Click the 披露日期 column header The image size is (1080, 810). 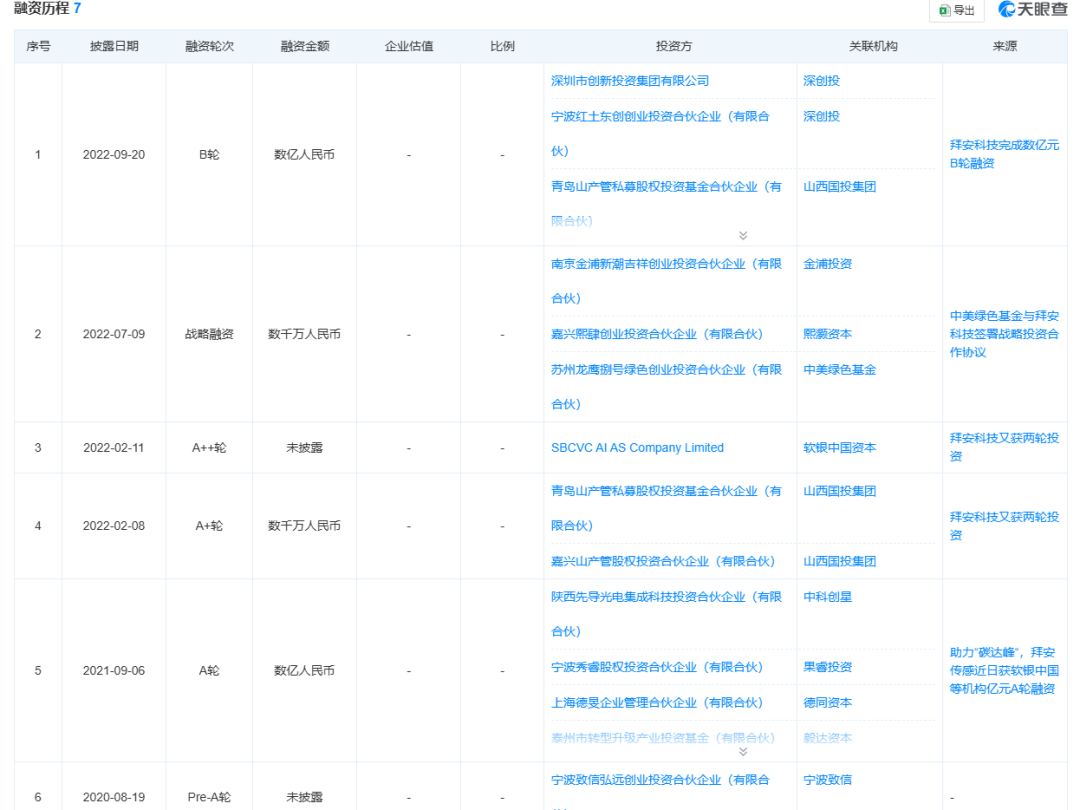click(114, 46)
